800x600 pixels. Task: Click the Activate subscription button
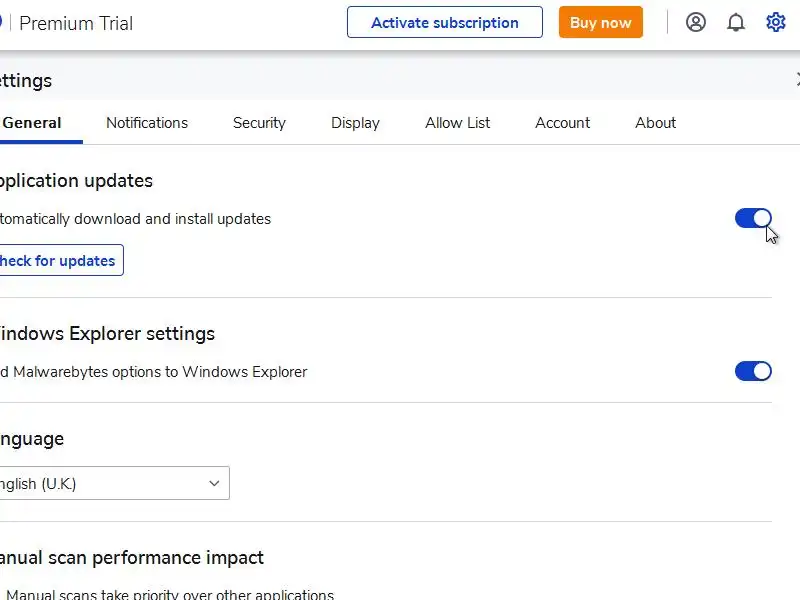444,22
